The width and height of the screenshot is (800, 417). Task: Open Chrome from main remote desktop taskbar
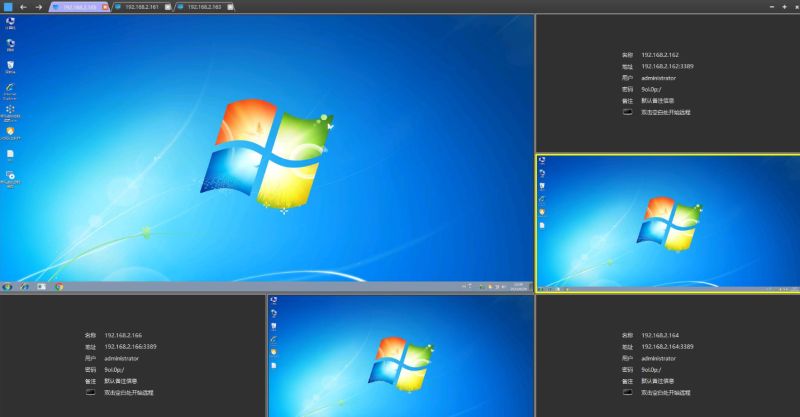[x=59, y=286]
